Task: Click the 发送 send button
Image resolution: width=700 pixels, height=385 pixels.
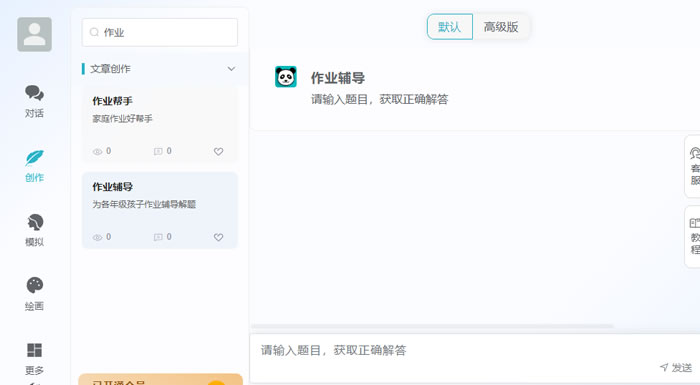Action: click(675, 367)
